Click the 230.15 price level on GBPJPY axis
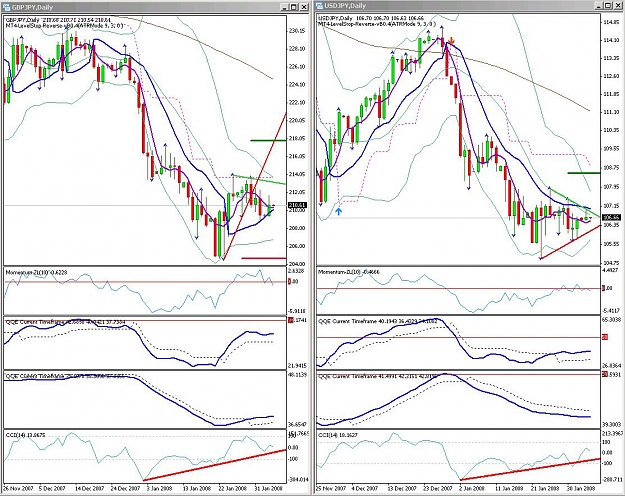Viewport: 625px width, 496px height. pos(297,31)
